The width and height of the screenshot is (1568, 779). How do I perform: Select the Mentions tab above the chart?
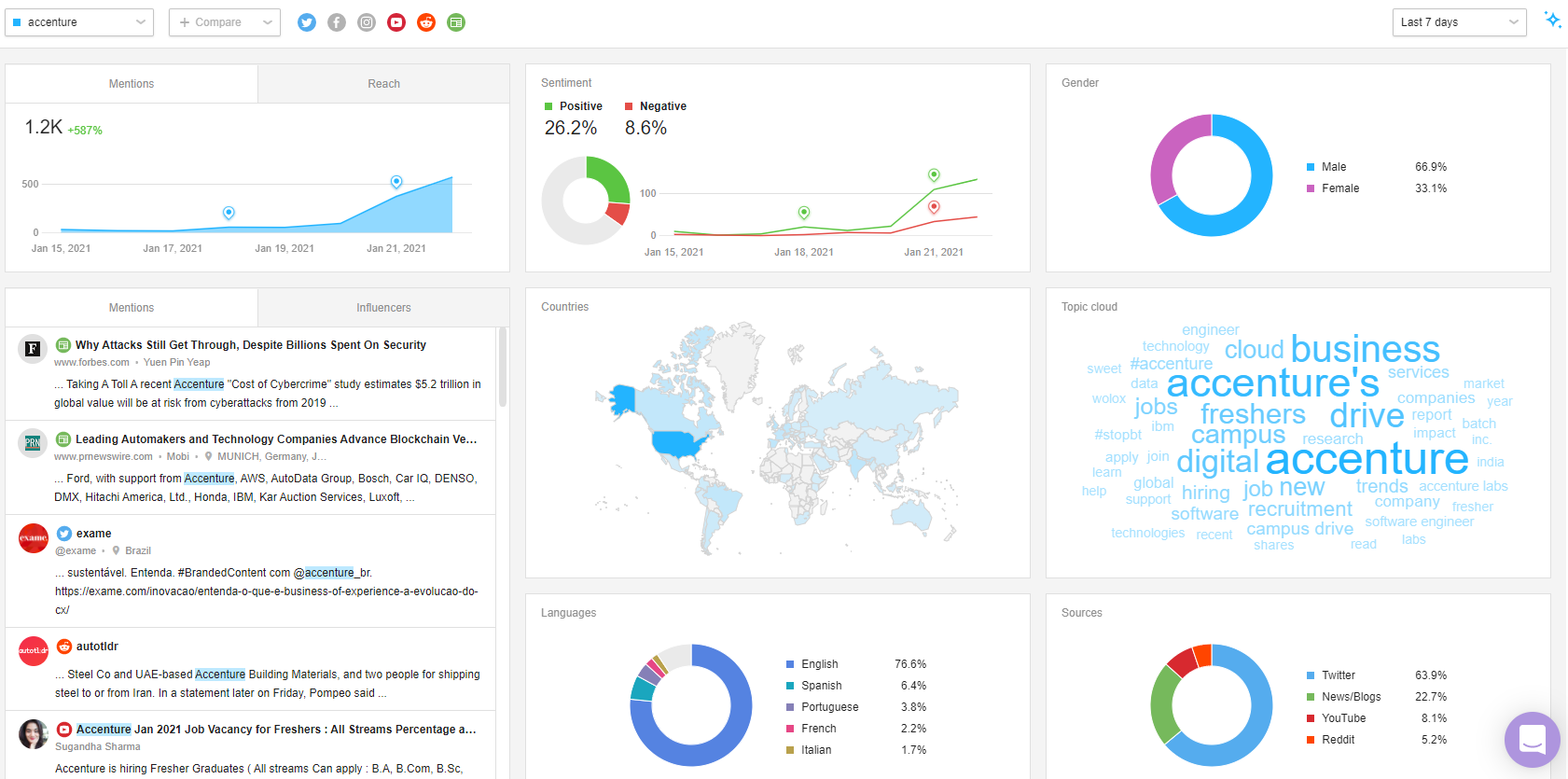click(x=132, y=84)
